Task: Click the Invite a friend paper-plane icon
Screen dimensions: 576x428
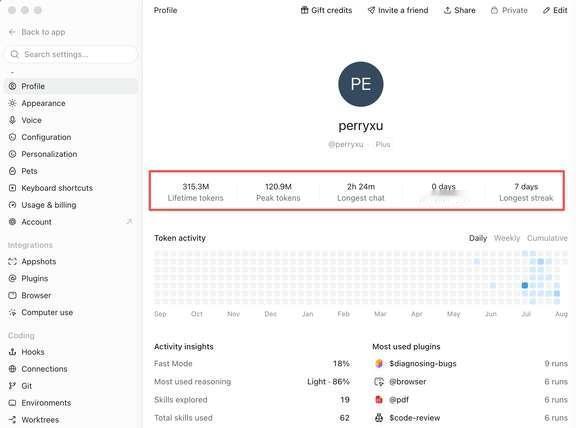Action: coord(371,10)
